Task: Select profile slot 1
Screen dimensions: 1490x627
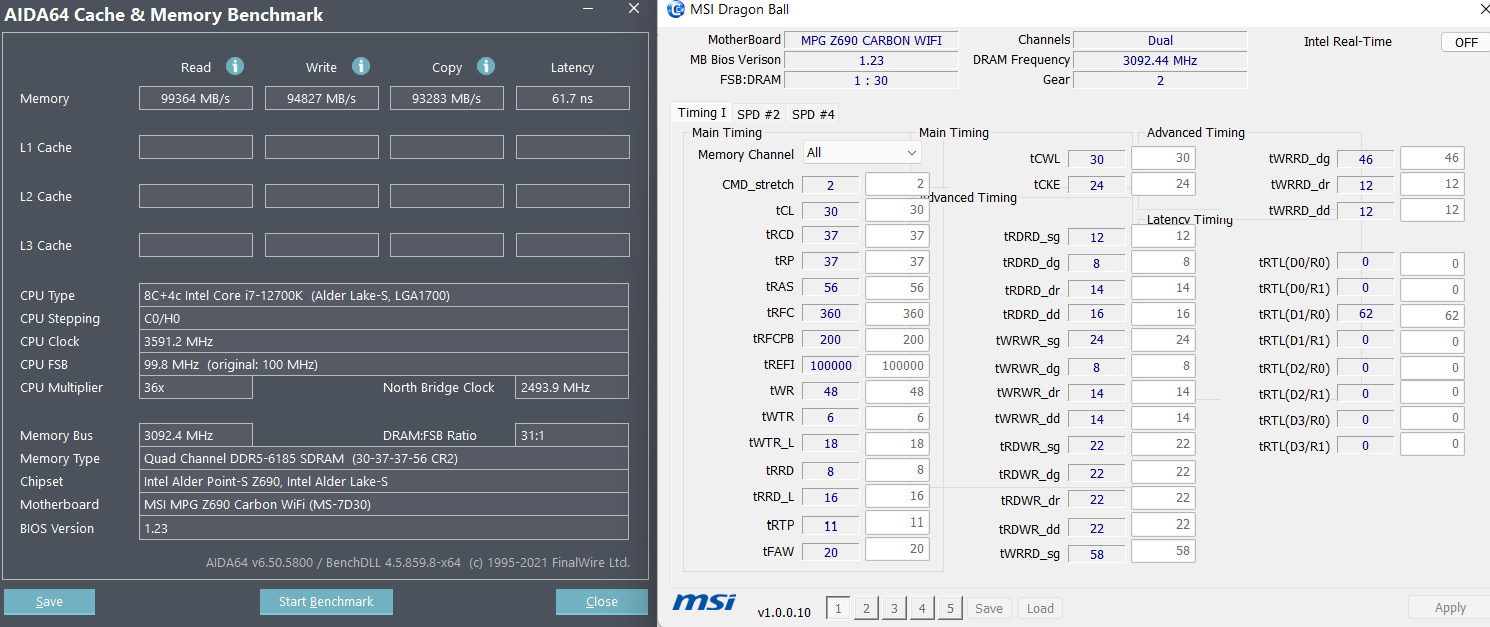Action: (x=838, y=608)
